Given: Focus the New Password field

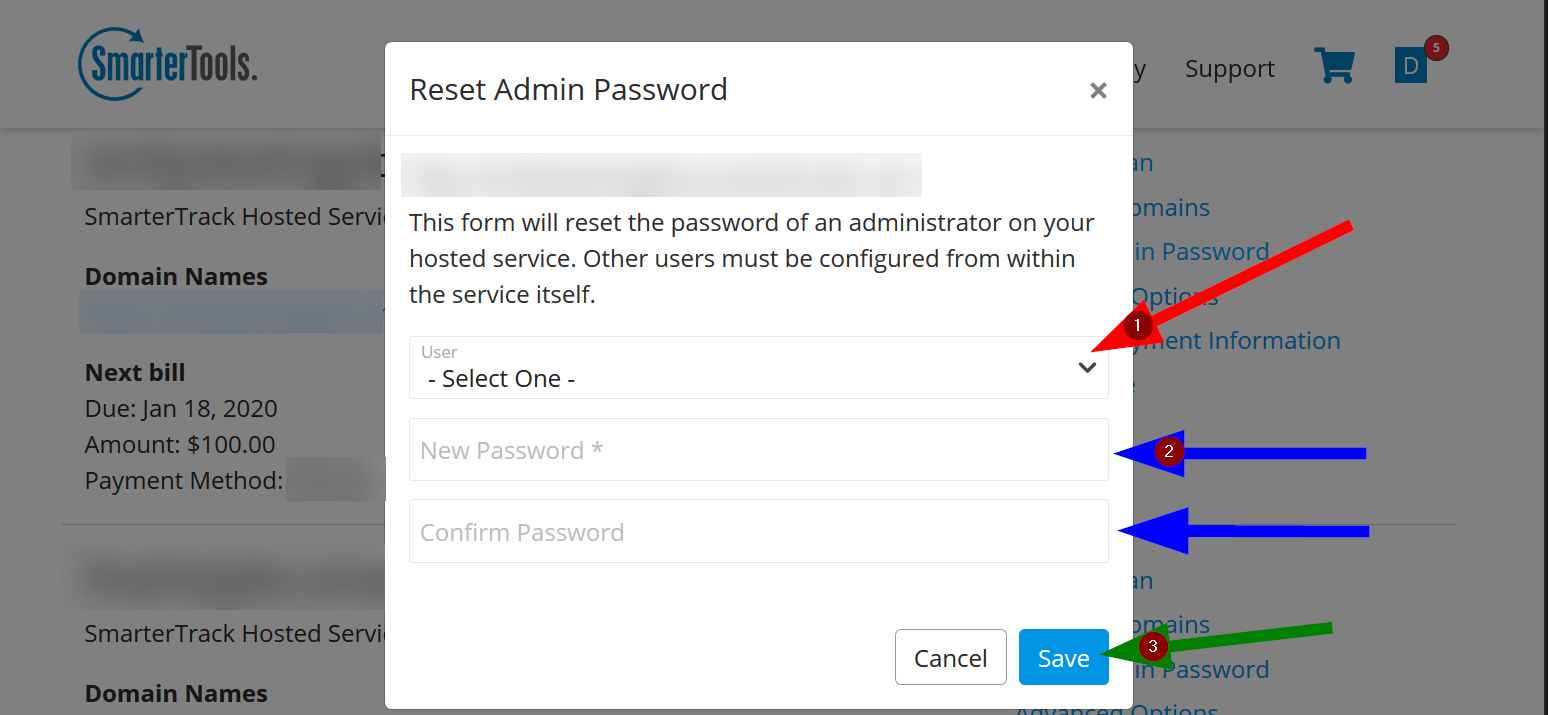Looking at the screenshot, I should (758, 450).
